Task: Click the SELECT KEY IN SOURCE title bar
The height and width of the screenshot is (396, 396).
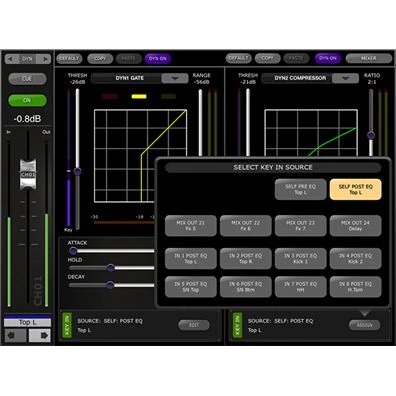Action: click(273, 167)
